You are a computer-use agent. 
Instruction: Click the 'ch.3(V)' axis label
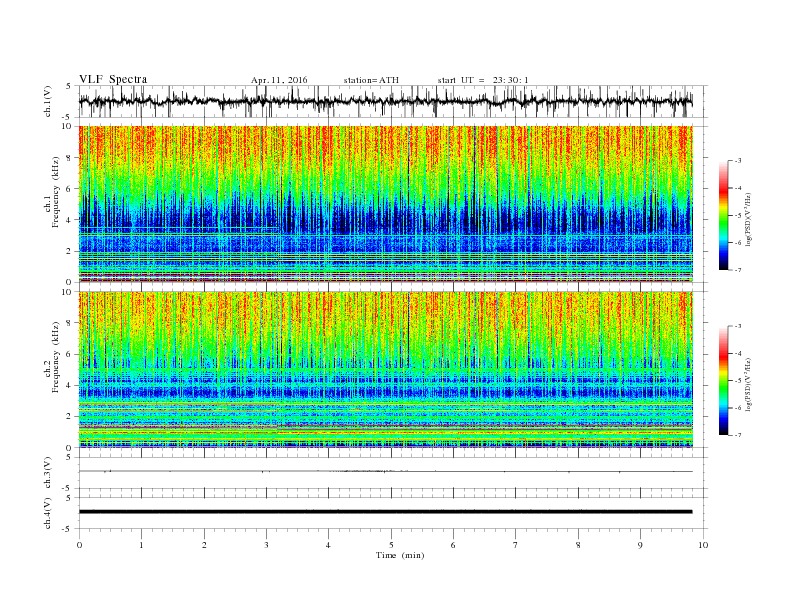[x=48, y=473]
